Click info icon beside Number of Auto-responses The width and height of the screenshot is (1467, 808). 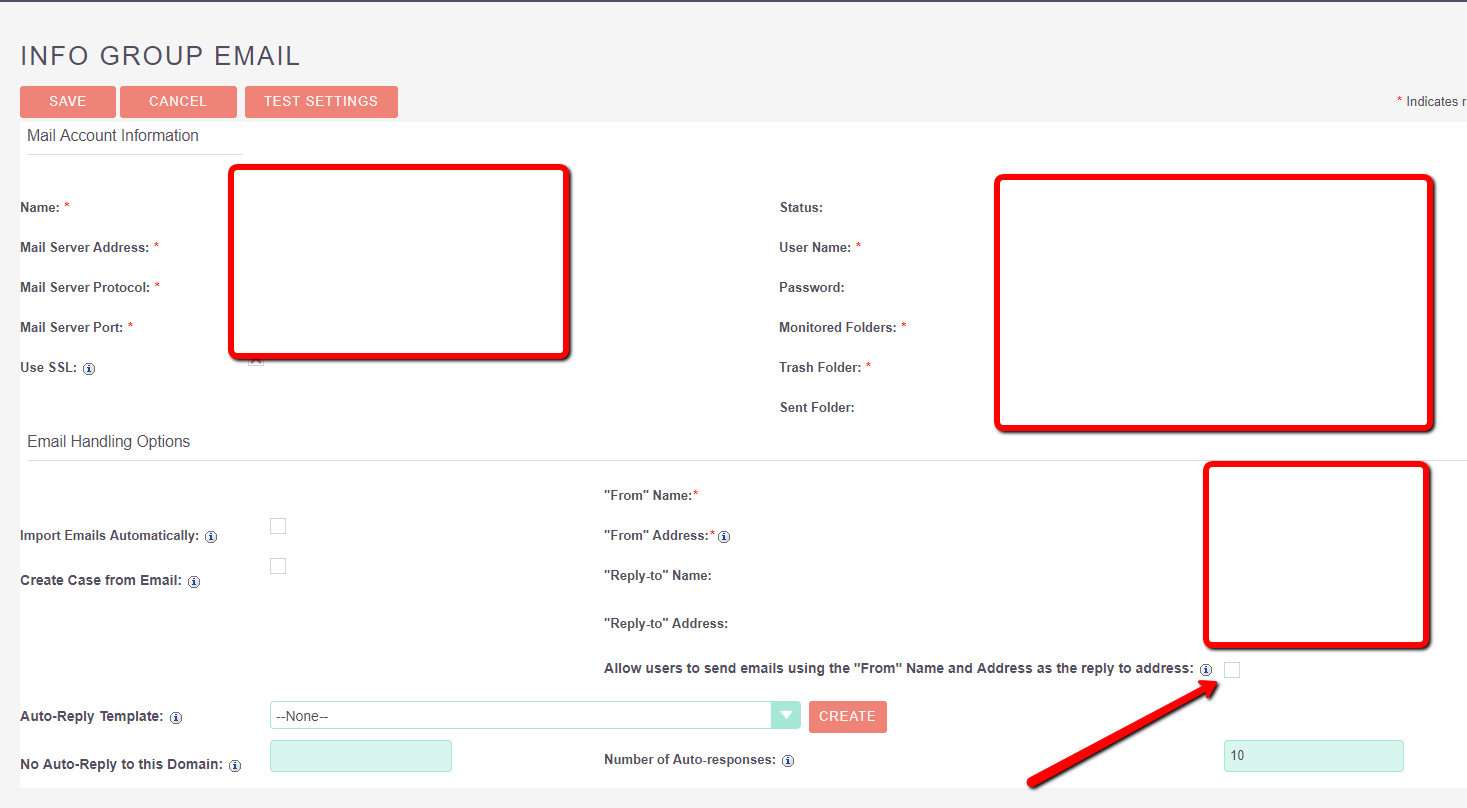click(x=788, y=761)
